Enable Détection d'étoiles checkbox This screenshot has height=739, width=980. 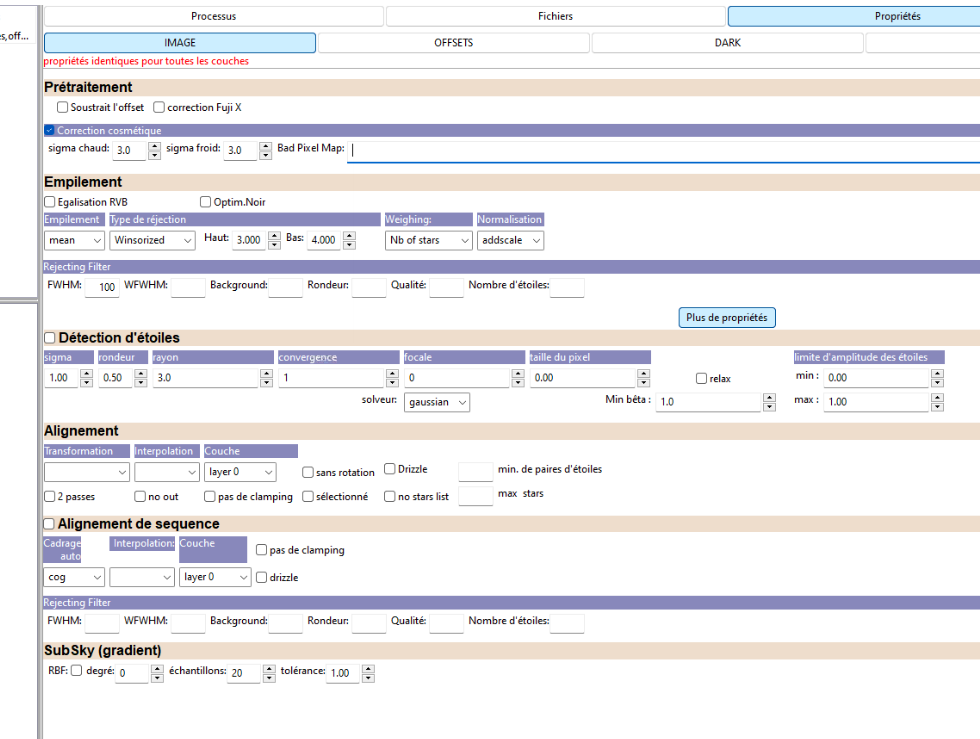coord(50,338)
